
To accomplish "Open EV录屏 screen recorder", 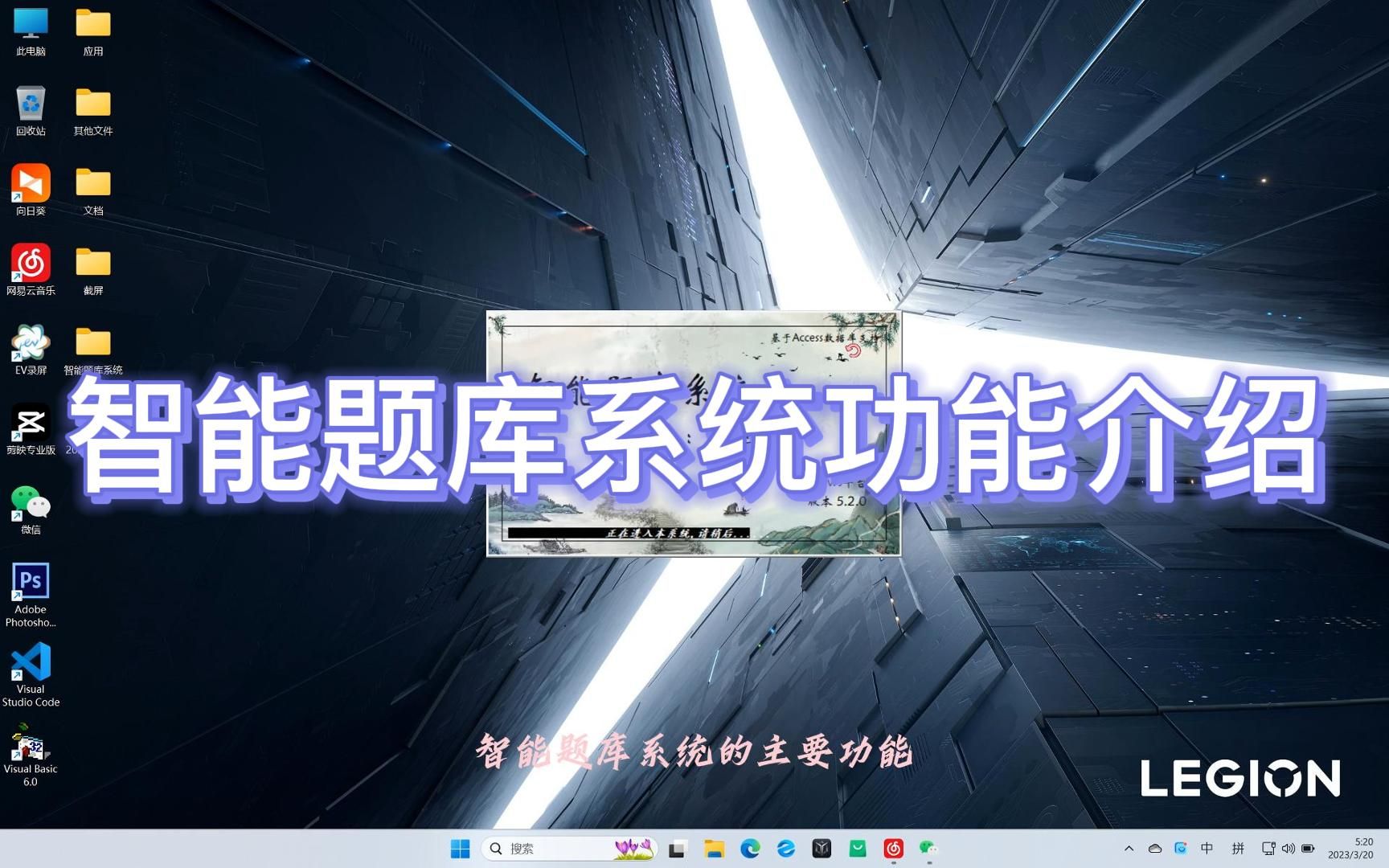I will click(x=31, y=342).
